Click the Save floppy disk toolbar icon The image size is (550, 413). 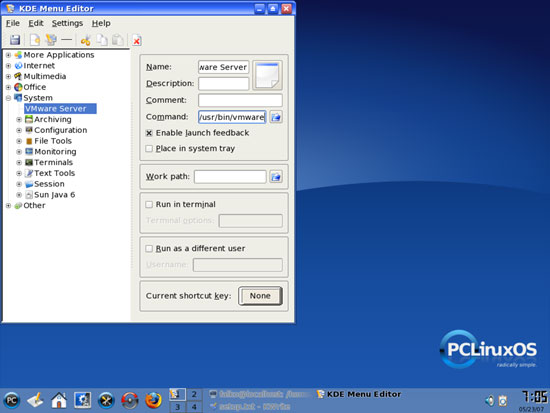(15, 40)
